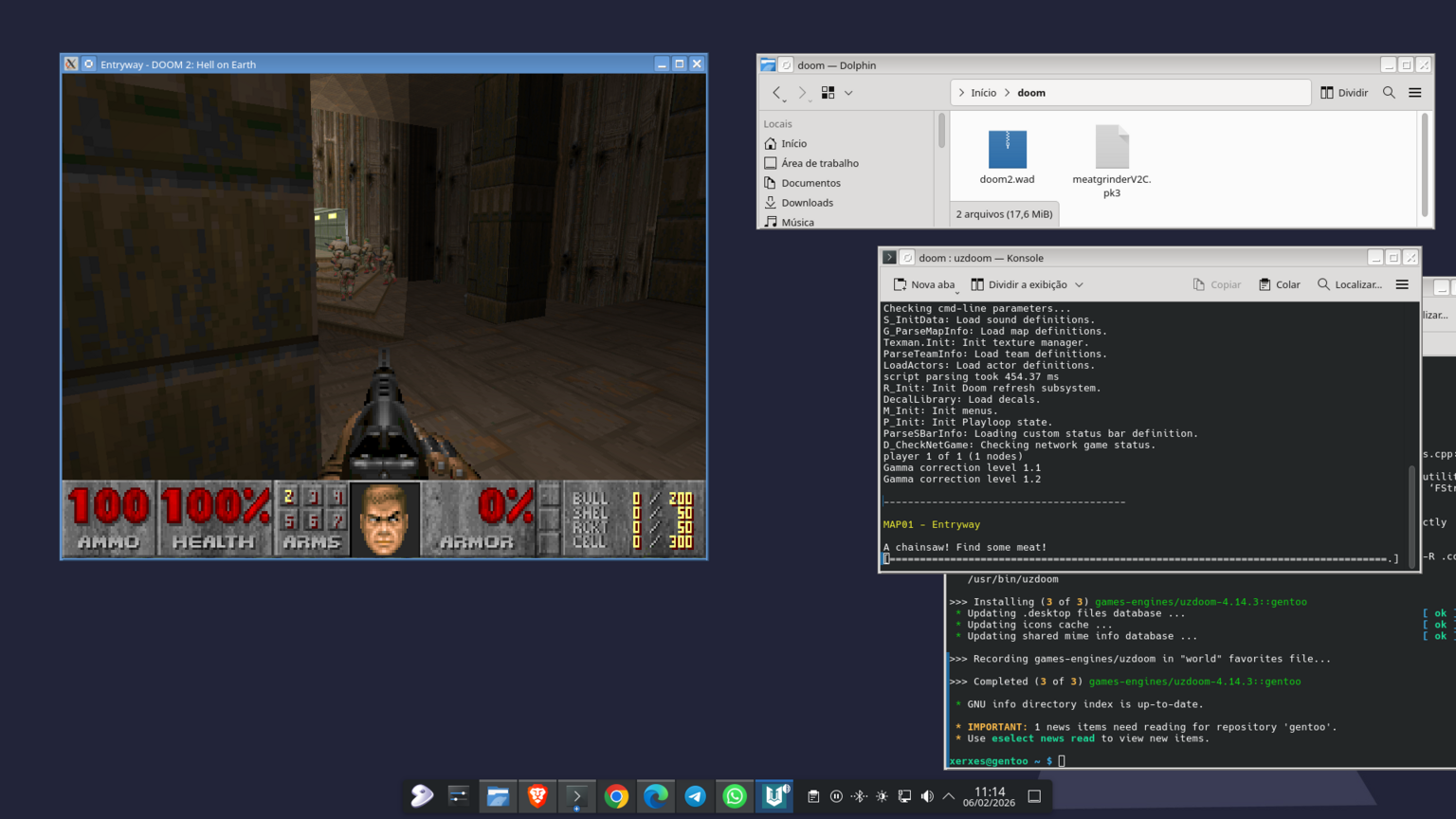Click the Dolphin back navigation arrow
The image size is (1456, 819).
[x=777, y=93]
